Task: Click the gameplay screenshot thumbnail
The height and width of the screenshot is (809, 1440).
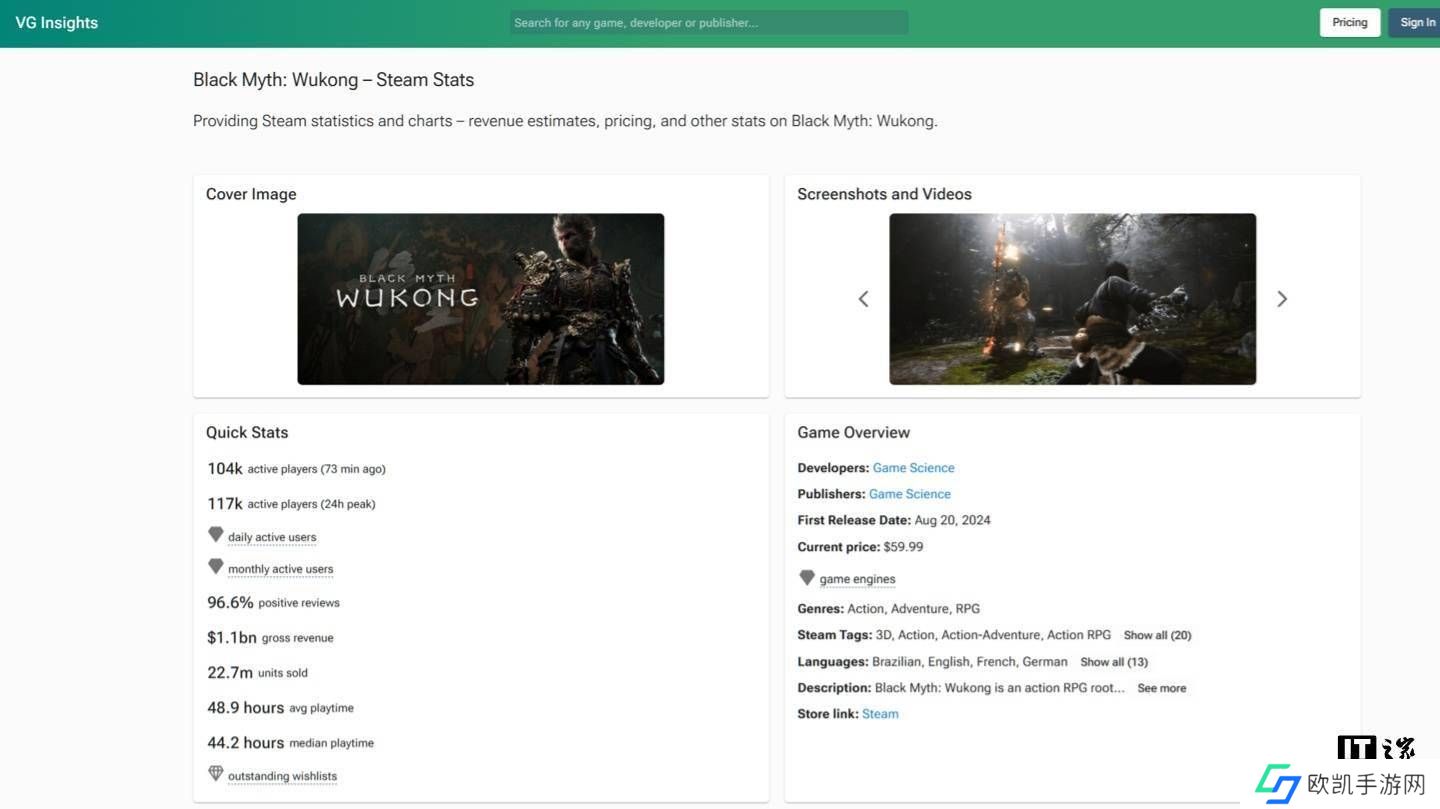Action: coord(1072,299)
